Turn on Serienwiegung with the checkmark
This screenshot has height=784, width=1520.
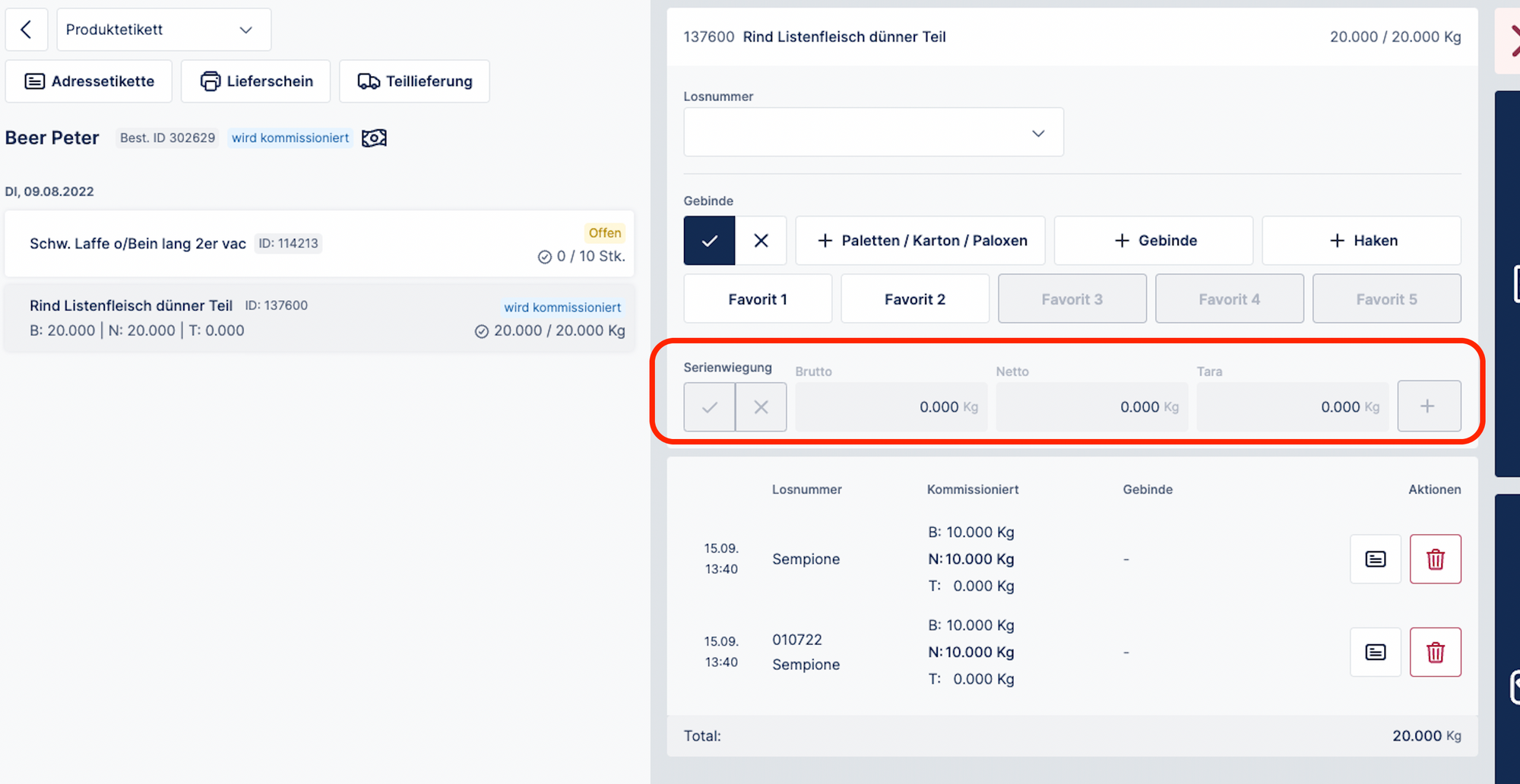click(x=709, y=407)
